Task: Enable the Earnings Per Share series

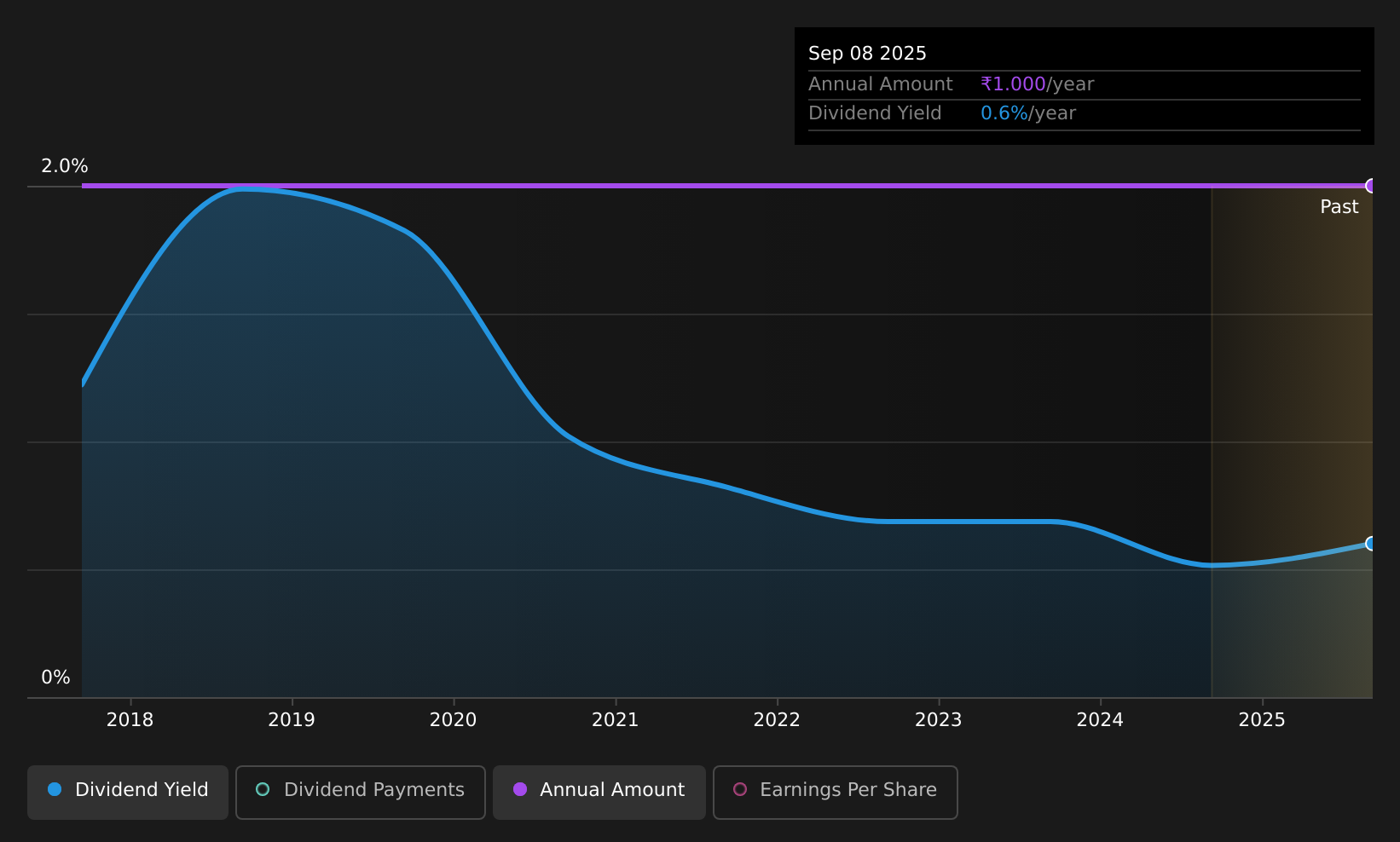Action: [836, 792]
